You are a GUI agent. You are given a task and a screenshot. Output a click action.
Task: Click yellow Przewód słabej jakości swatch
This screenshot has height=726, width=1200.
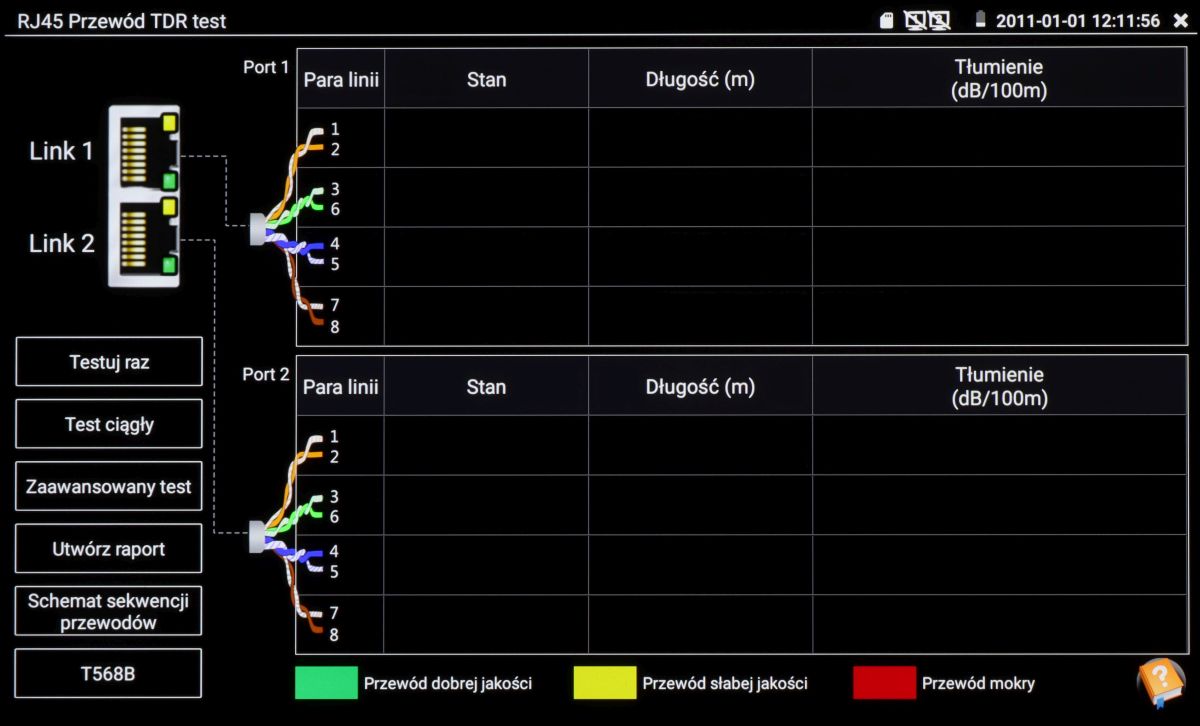click(x=604, y=683)
